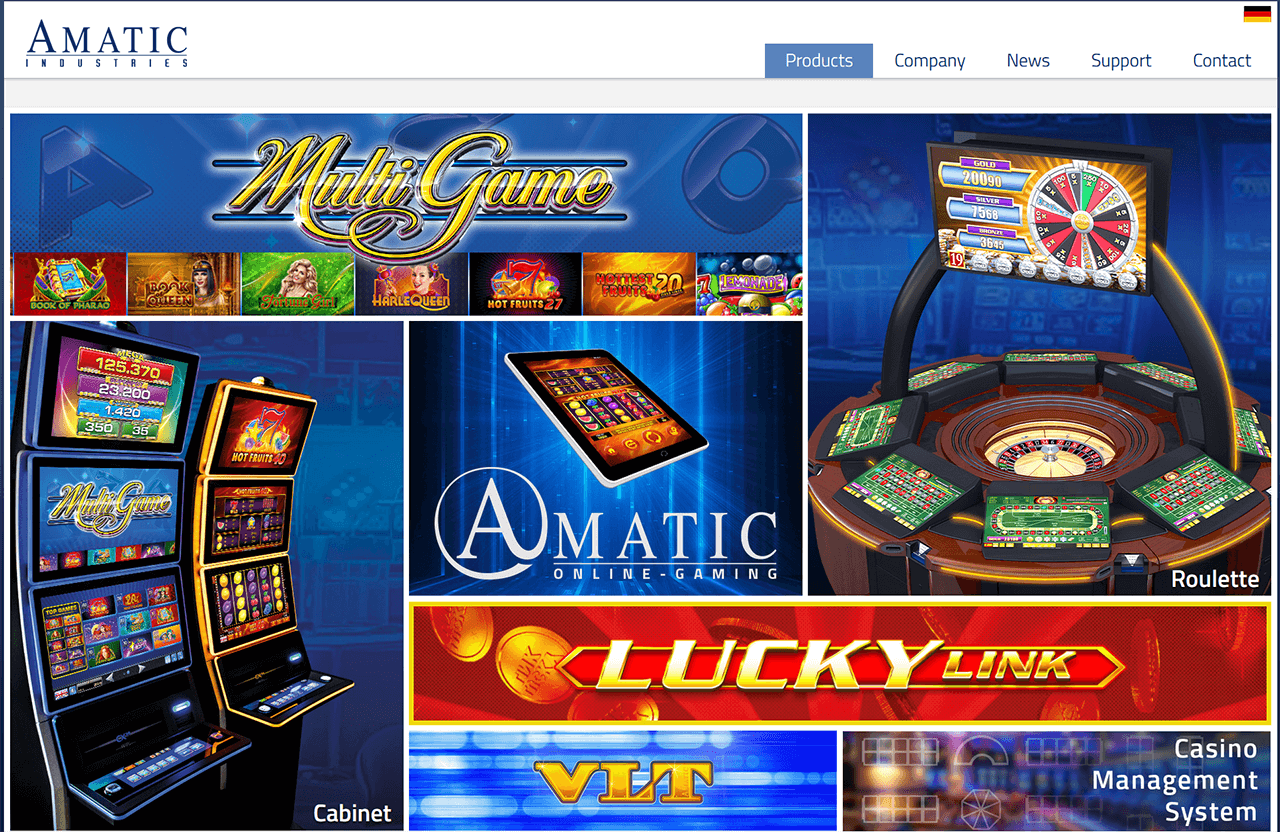This screenshot has height=832, width=1280.
Task: Select the Lemonade game thumbnail
Action: (750, 284)
